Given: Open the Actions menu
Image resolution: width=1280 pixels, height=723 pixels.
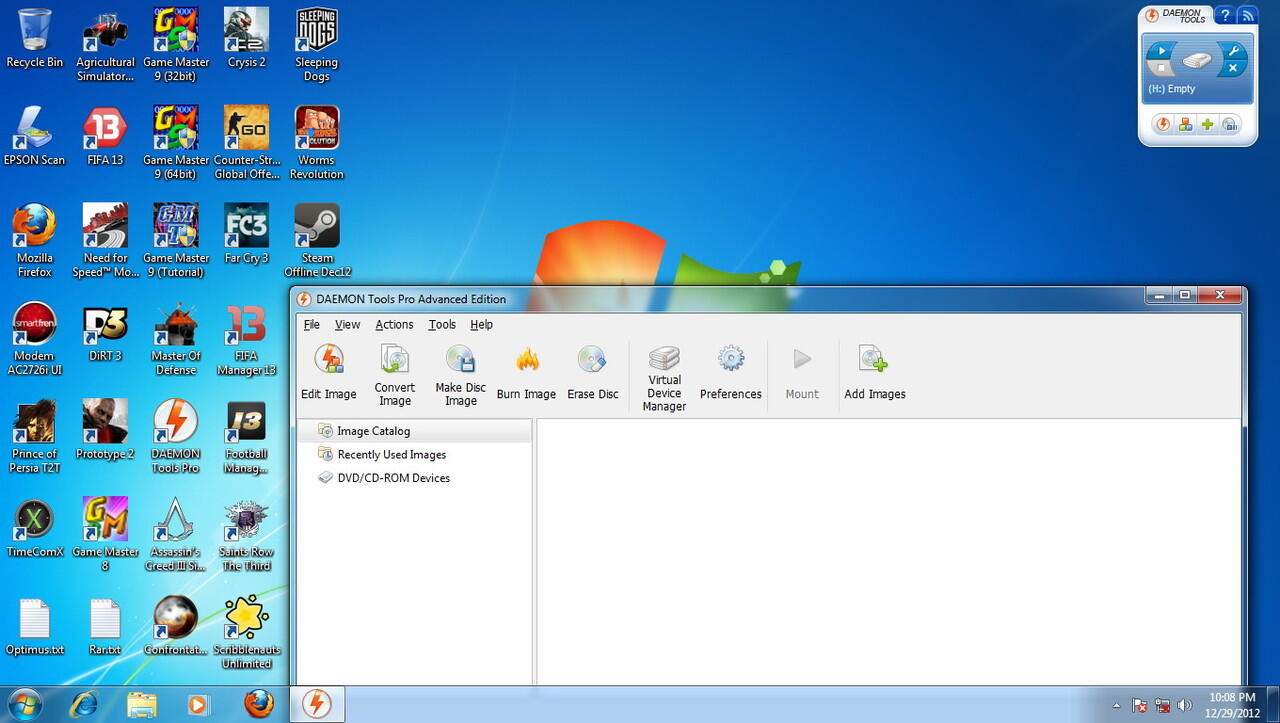Looking at the screenshot, I should coord(394,324).
